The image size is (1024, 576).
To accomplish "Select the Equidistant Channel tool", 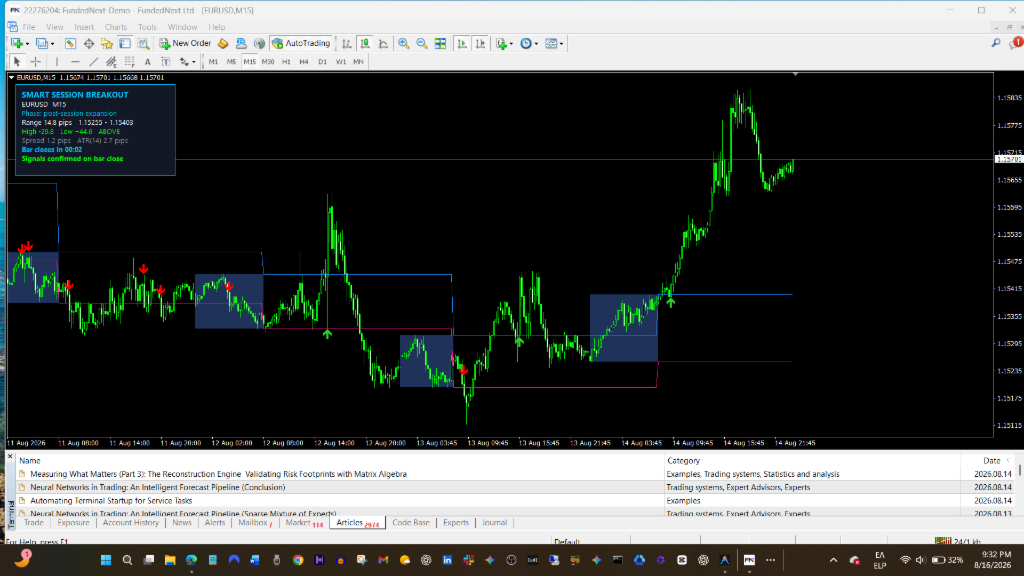I will pyautogui.click(x=111, y=61).
